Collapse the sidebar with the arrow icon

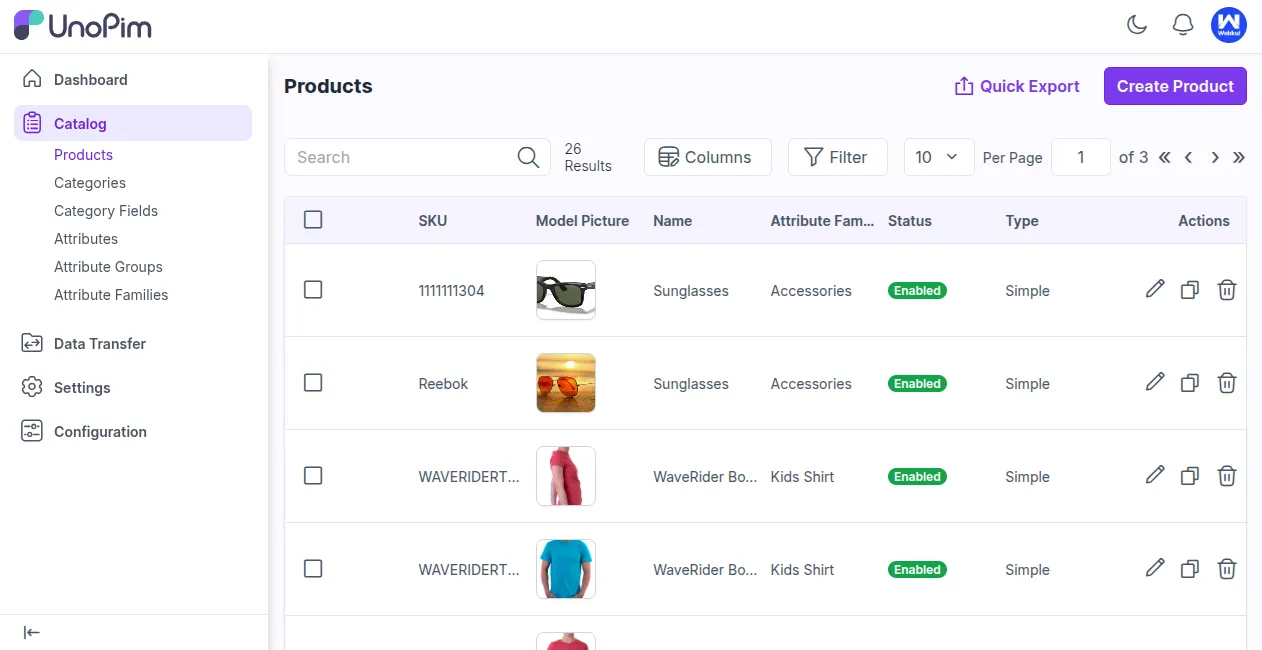tap(31, 632)
